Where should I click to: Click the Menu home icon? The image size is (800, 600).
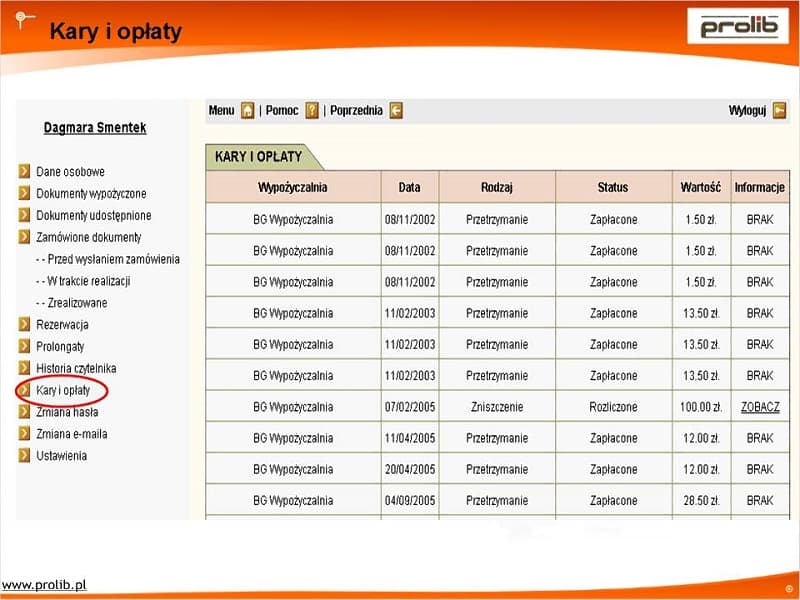[248, 111]
